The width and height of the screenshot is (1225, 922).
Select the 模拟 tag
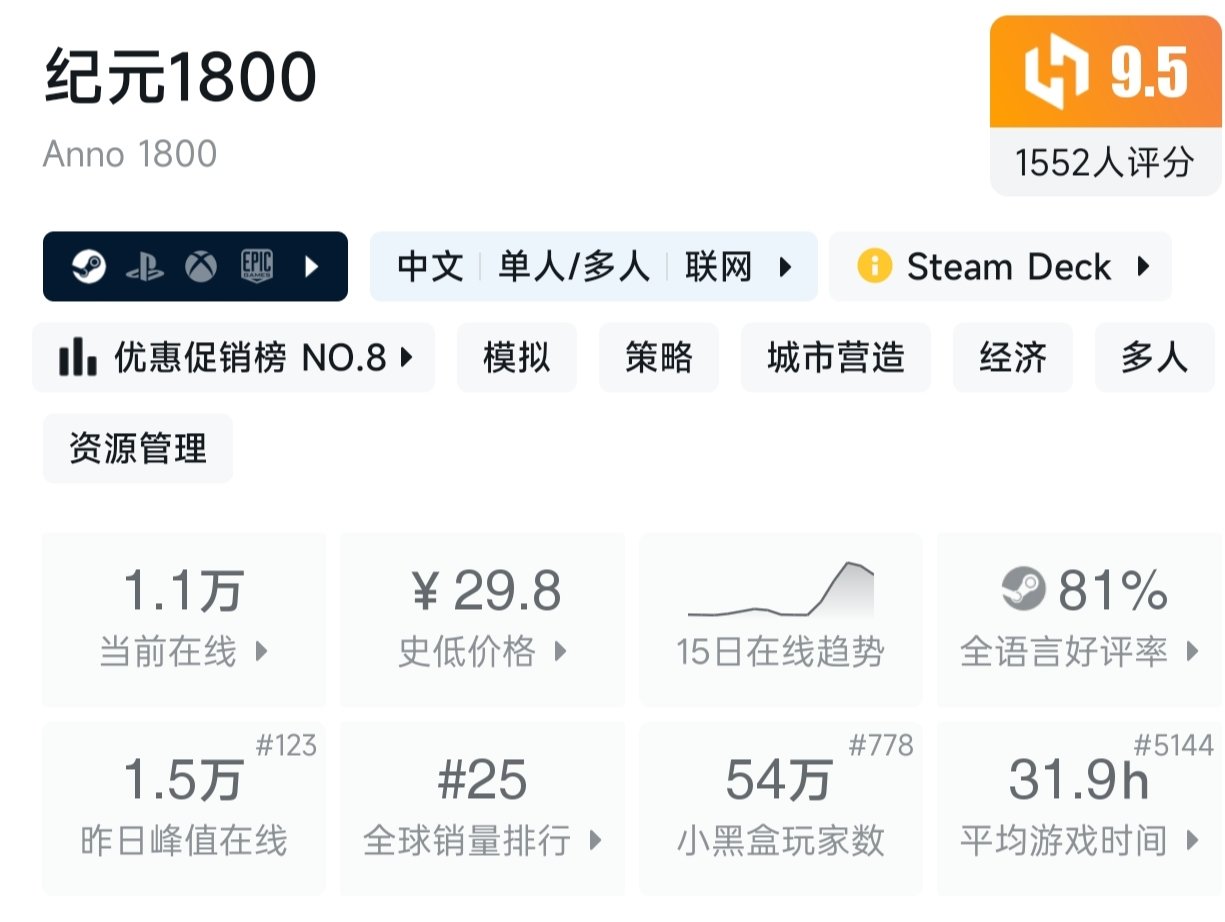[516, 357]
